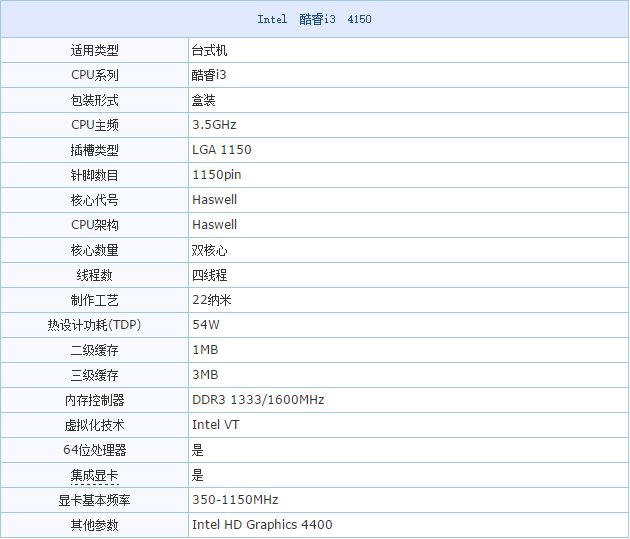Select the 包装形式 label
This screenshot has width=630, height=539.
(x=94, y=100)
